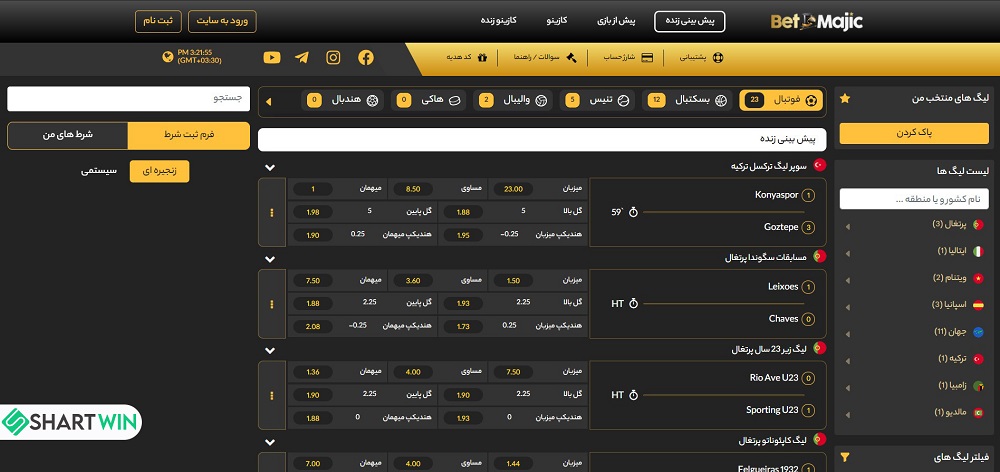
Task: Select زنجیره ای bet type
Action: [159, 171]
